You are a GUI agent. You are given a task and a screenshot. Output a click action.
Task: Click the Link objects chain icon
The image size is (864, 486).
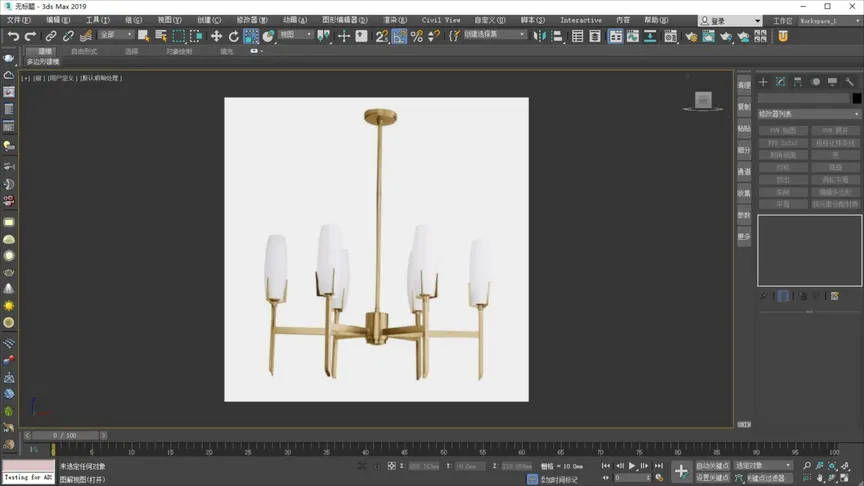(51, 36)
